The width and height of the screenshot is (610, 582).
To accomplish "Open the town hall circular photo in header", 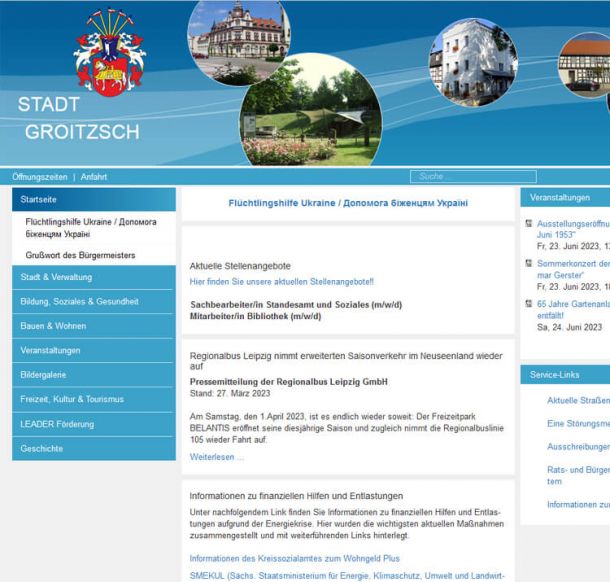I will coord(238,40).
